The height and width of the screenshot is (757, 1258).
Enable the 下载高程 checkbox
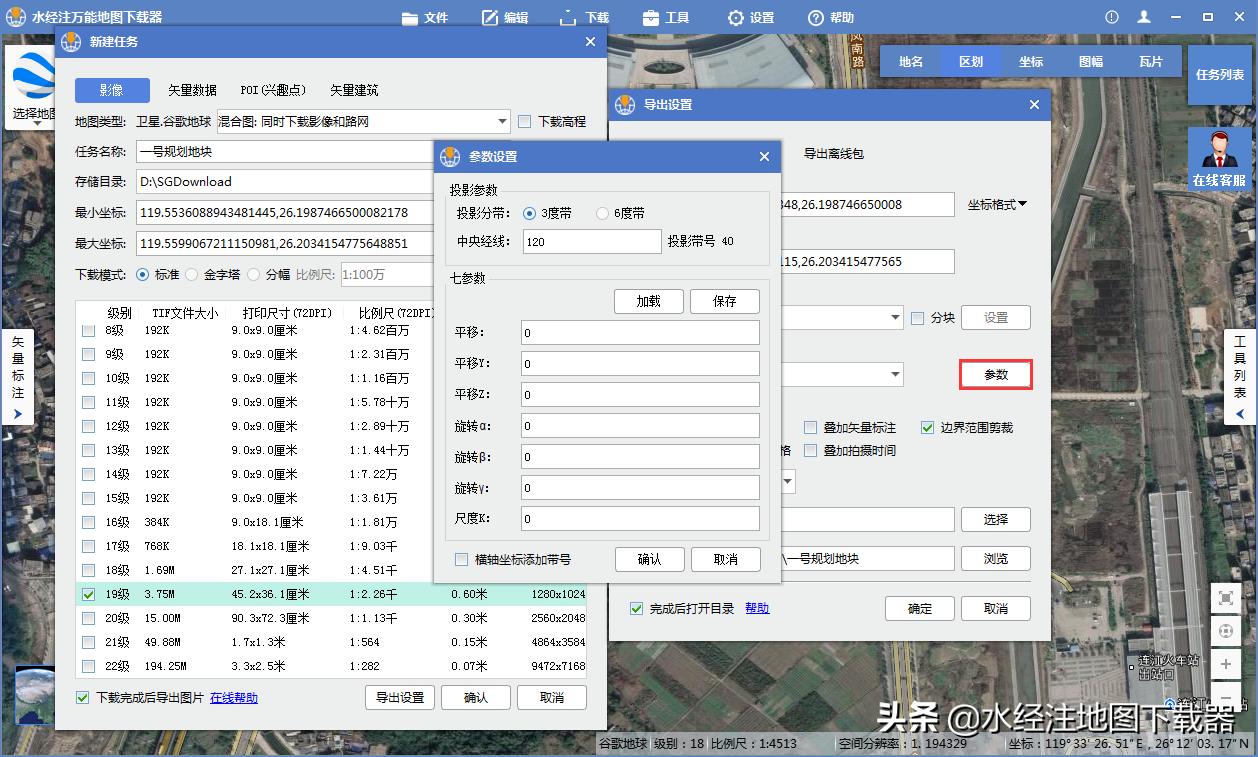coord(524,121)
